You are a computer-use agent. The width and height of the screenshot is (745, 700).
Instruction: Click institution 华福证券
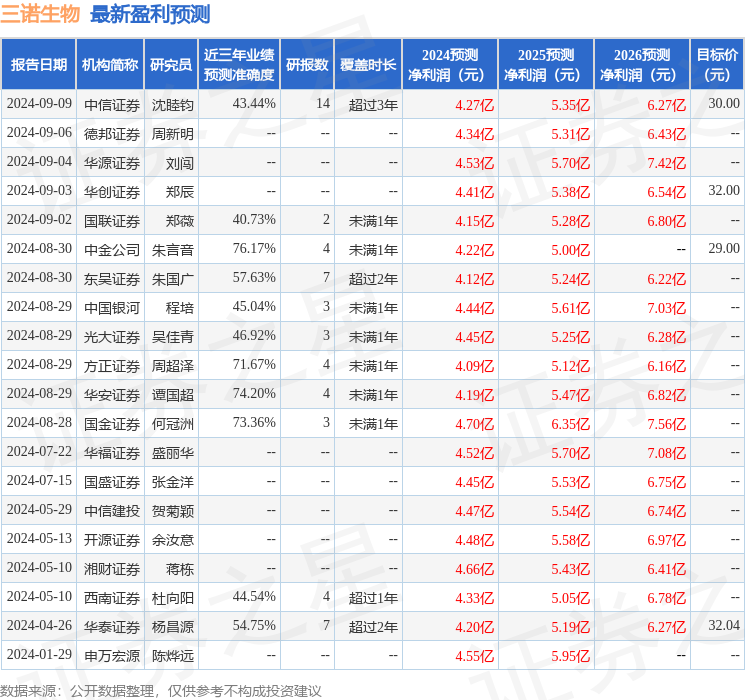click(112, 453)
